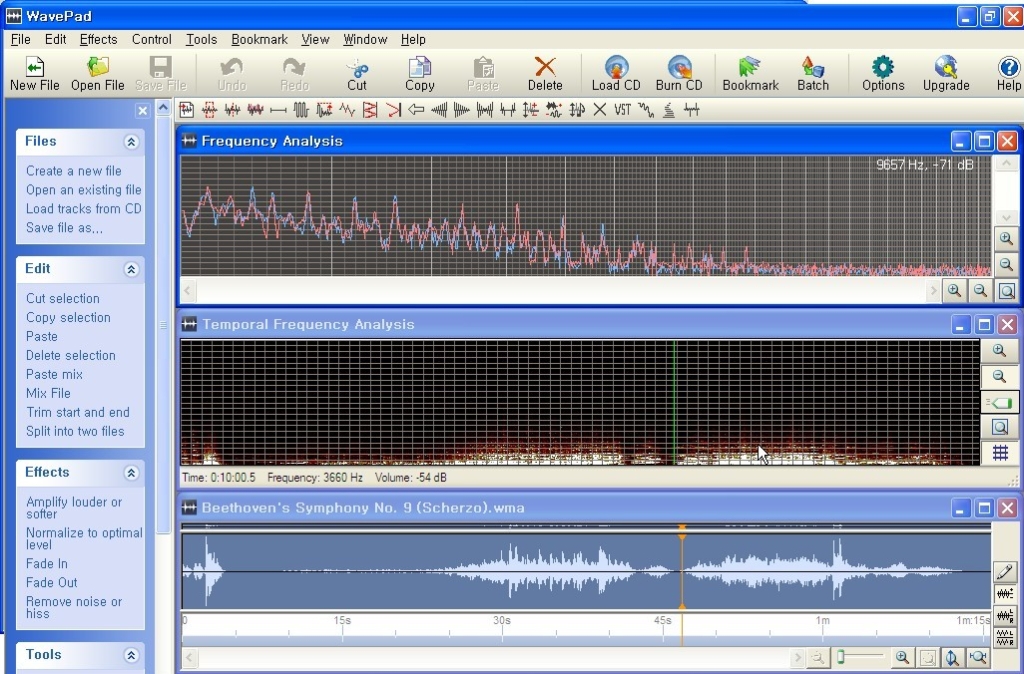Click the Cut scissors icon

(x=357, y=73)
